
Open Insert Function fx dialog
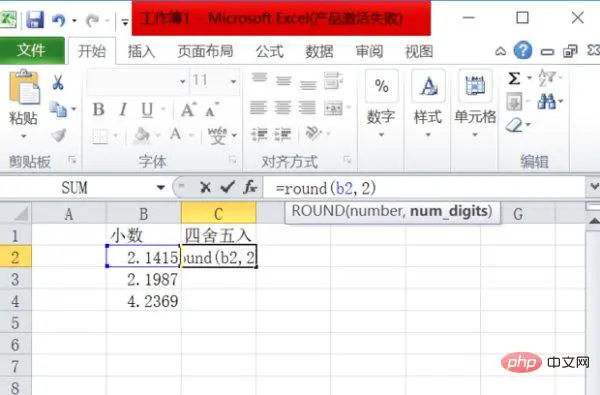click(x=250, y=187)
